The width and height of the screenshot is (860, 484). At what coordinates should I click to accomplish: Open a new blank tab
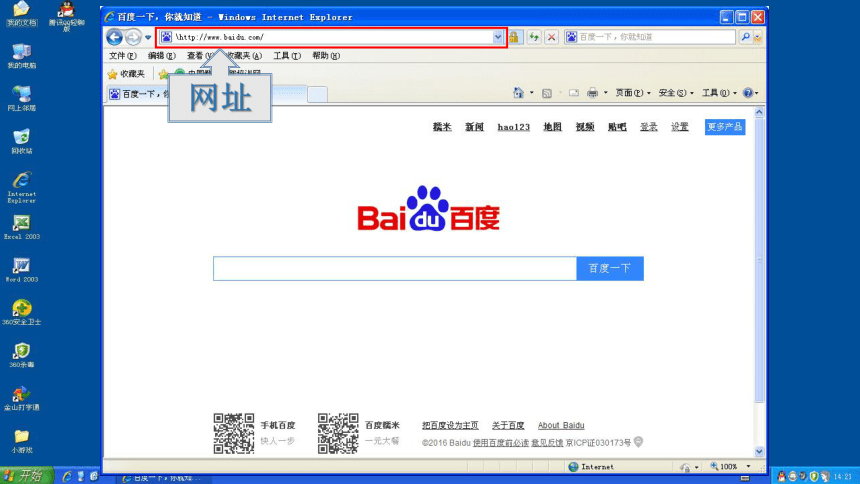[317, 94]
